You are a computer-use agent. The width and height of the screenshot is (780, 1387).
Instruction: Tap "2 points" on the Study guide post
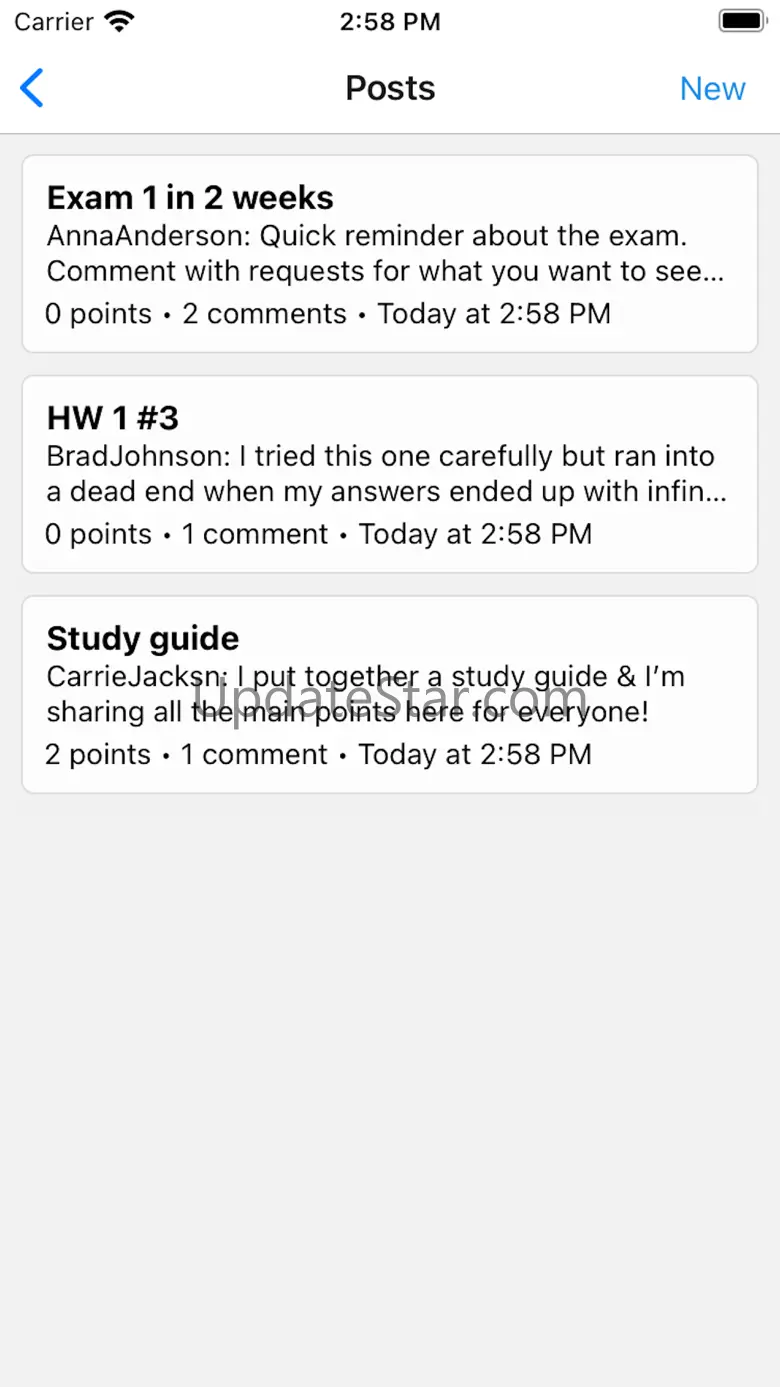[98, 754]
